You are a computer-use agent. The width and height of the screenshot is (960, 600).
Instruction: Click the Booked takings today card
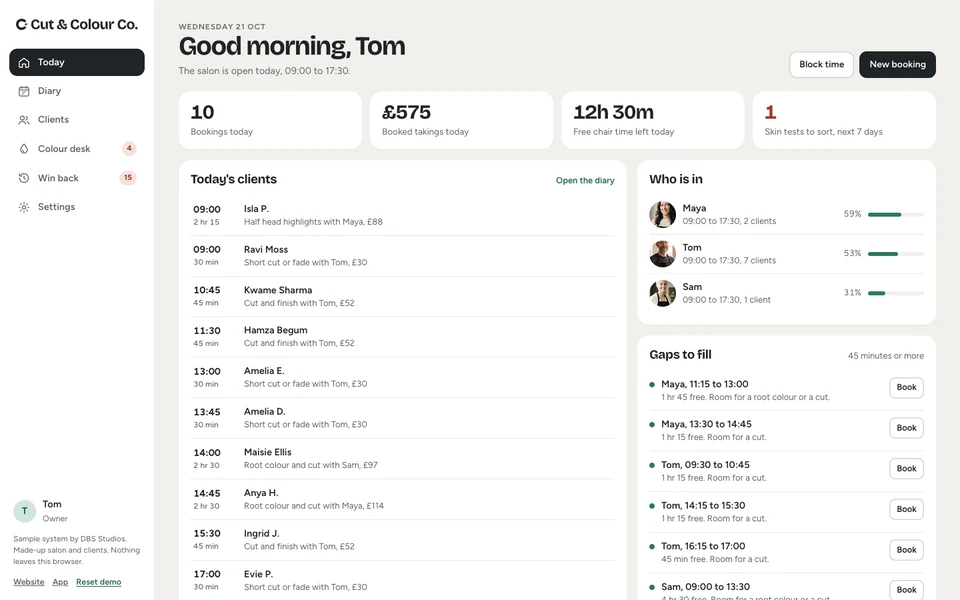[x=461, y=121]
